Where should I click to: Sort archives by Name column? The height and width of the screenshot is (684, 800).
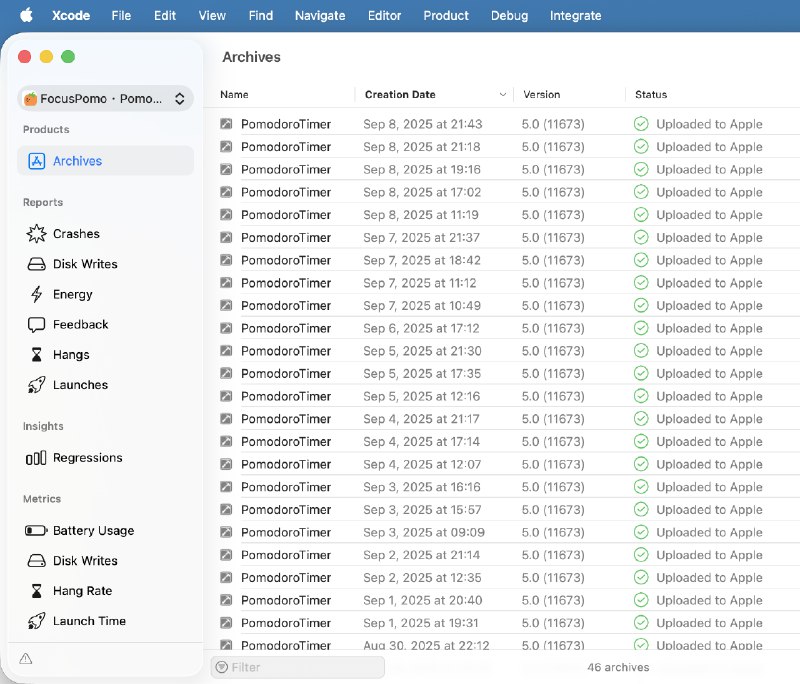click(235, 95)
